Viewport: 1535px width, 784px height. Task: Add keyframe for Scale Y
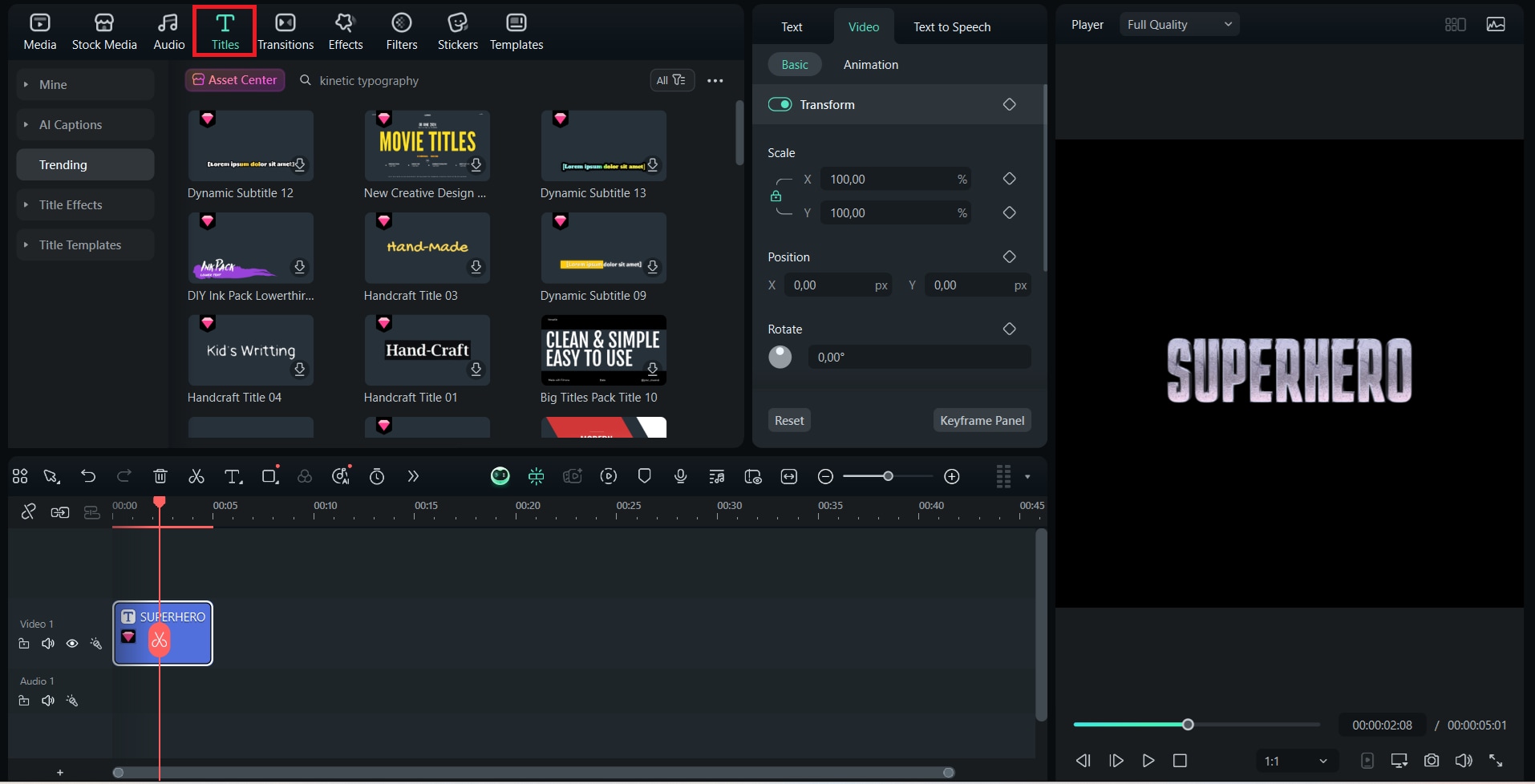coord(1010,212)
